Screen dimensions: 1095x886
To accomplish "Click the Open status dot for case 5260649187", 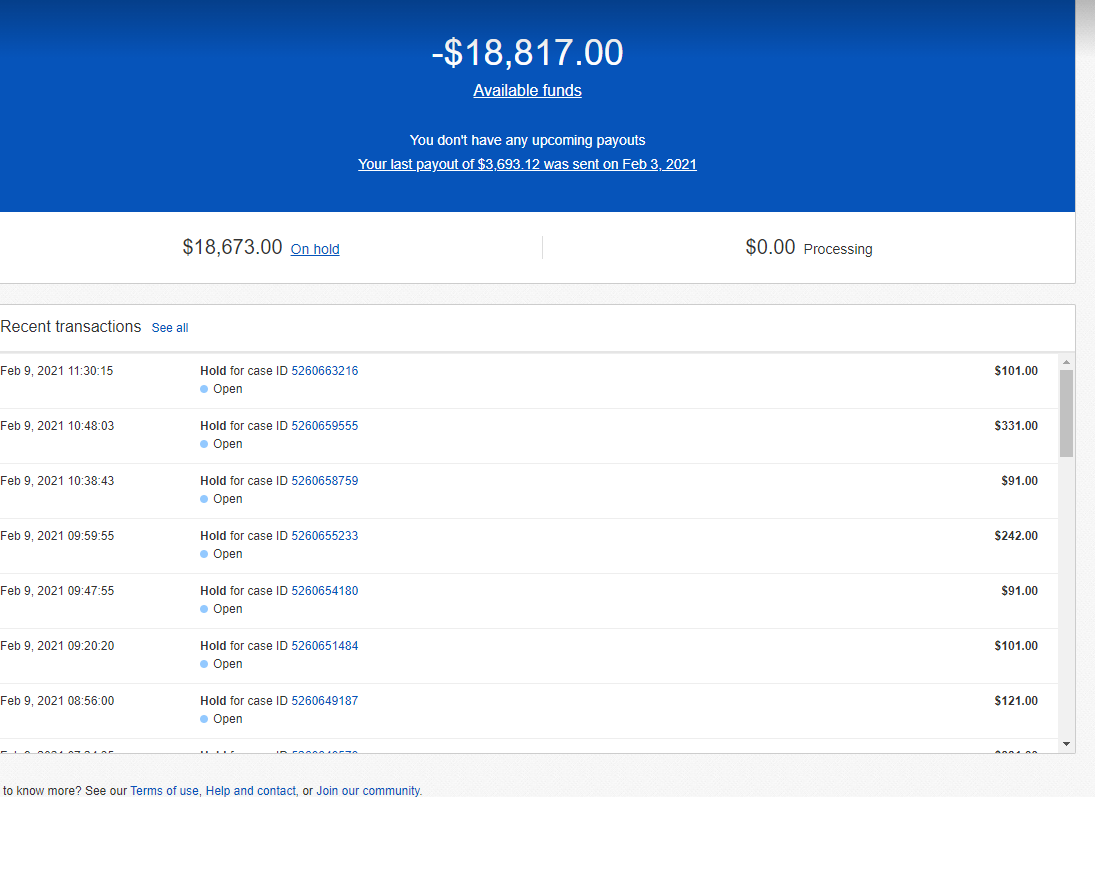I will [204, 719].
